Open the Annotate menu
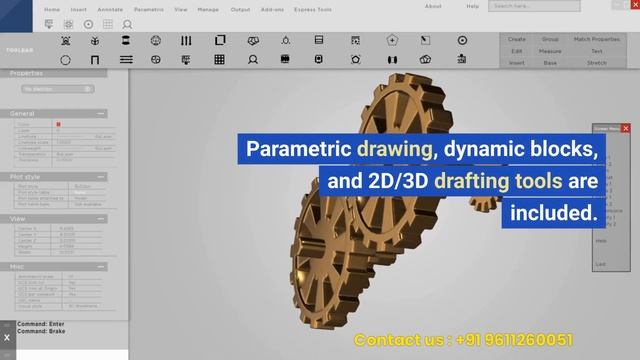 [110, 9]
